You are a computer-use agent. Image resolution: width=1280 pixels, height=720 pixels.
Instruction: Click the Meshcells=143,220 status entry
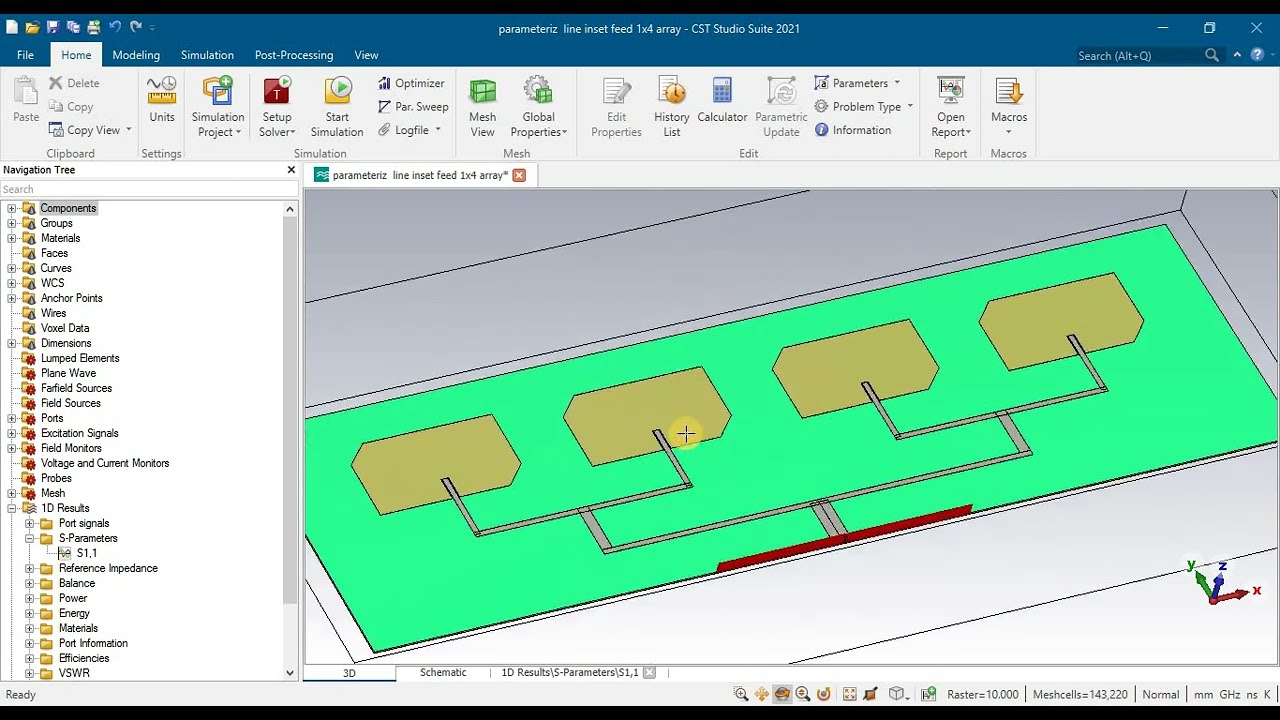coord(1080,694)
